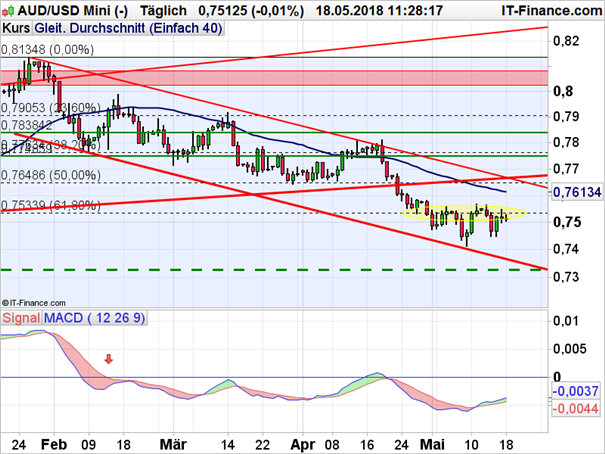The height and width of the screenshot is (454, 605).
Task: Open the Gleit. Durchschnitt (Einfach 40) label
Action: [128, 28]
